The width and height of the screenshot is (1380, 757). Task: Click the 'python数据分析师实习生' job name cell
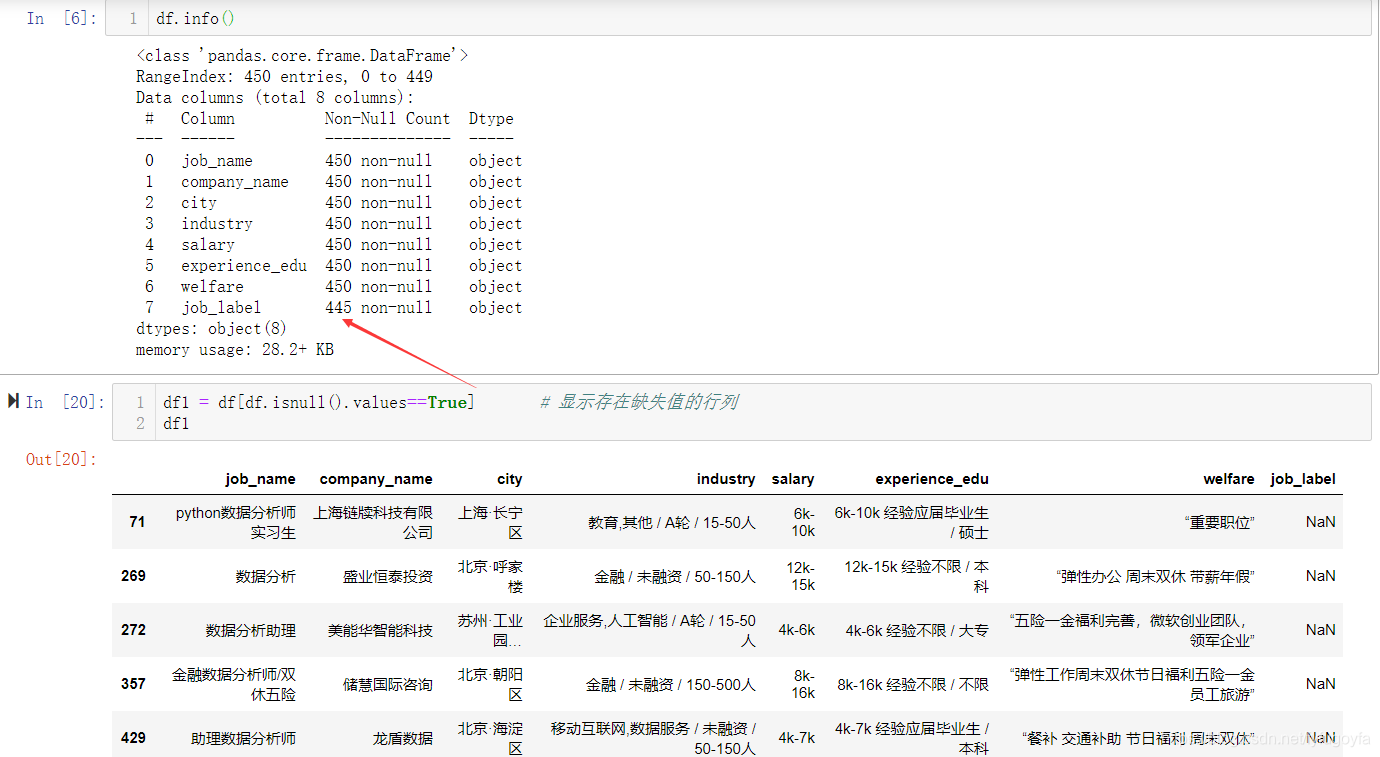(x=236, y=522)
